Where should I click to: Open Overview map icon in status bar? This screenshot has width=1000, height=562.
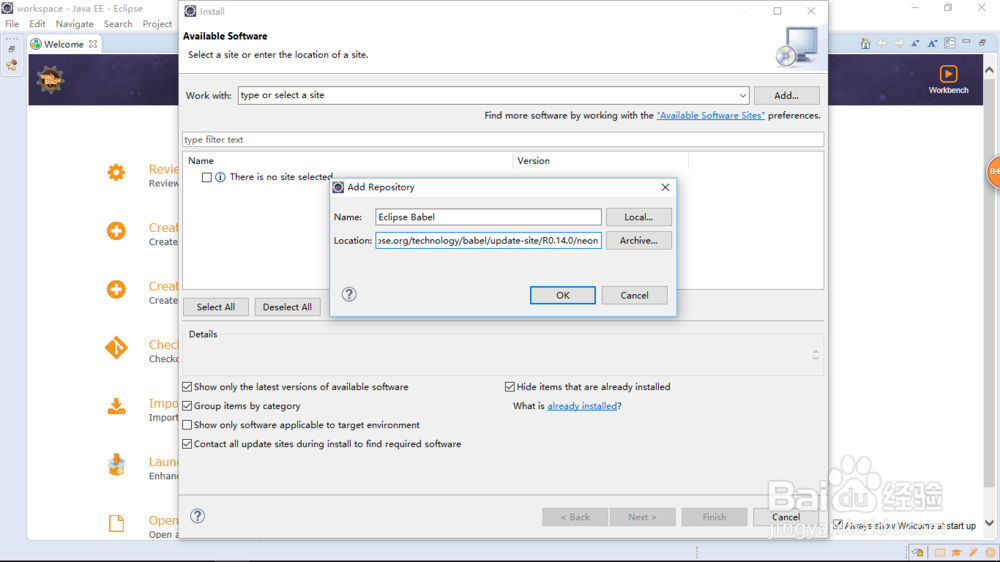(x=940, y=552)
